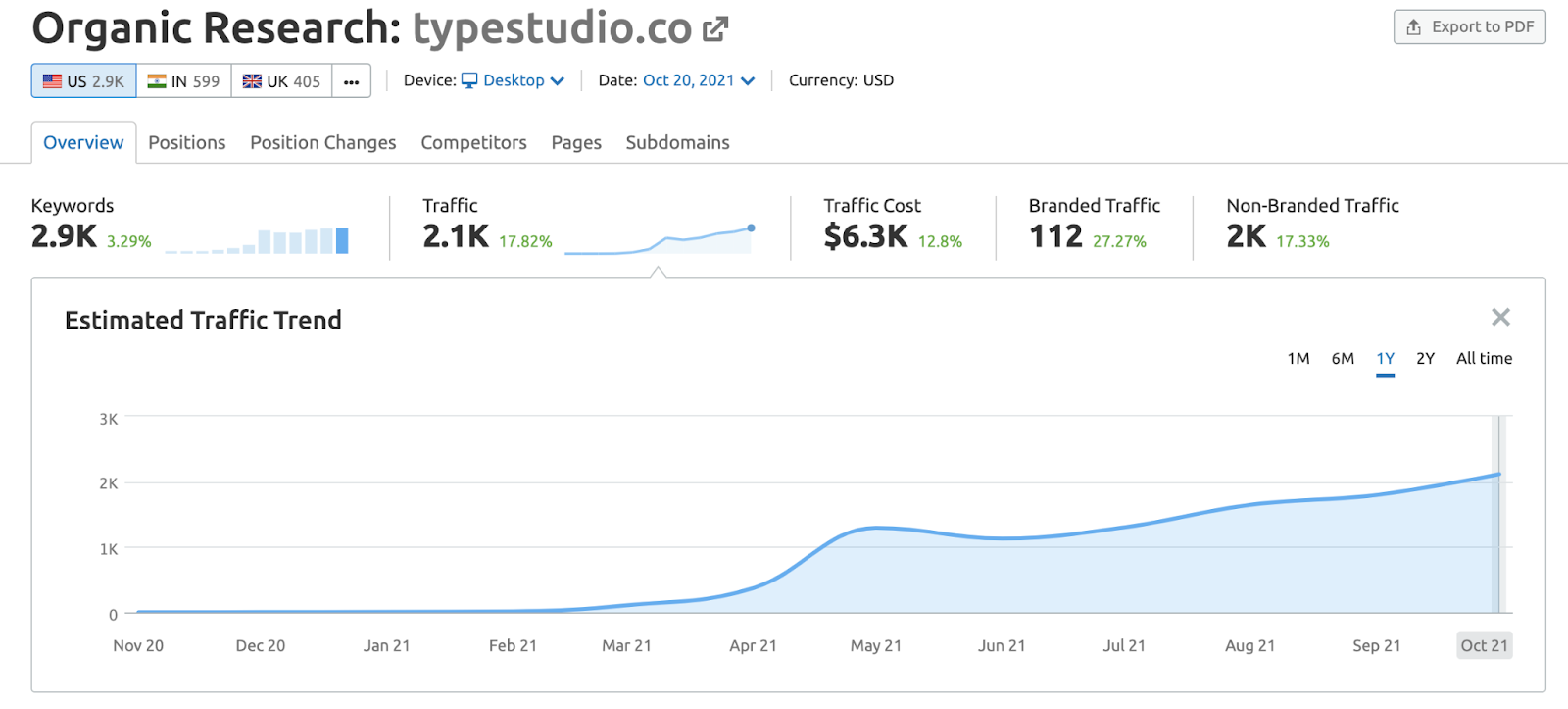Click the Export to PDF button

pos(1469,27)
